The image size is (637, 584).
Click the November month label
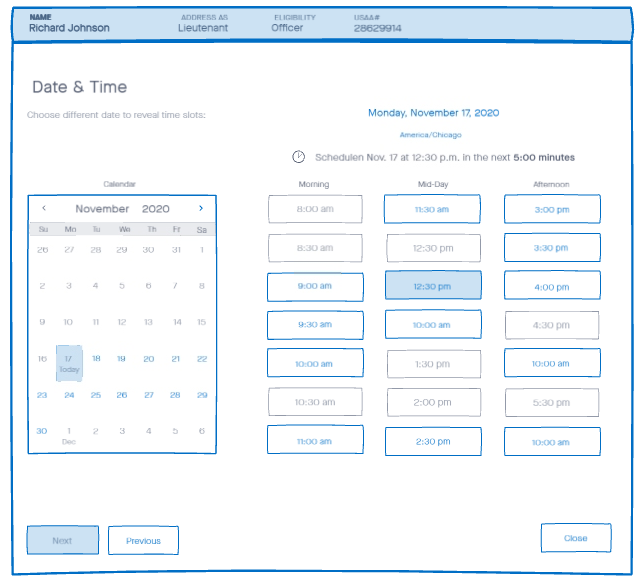102,209
